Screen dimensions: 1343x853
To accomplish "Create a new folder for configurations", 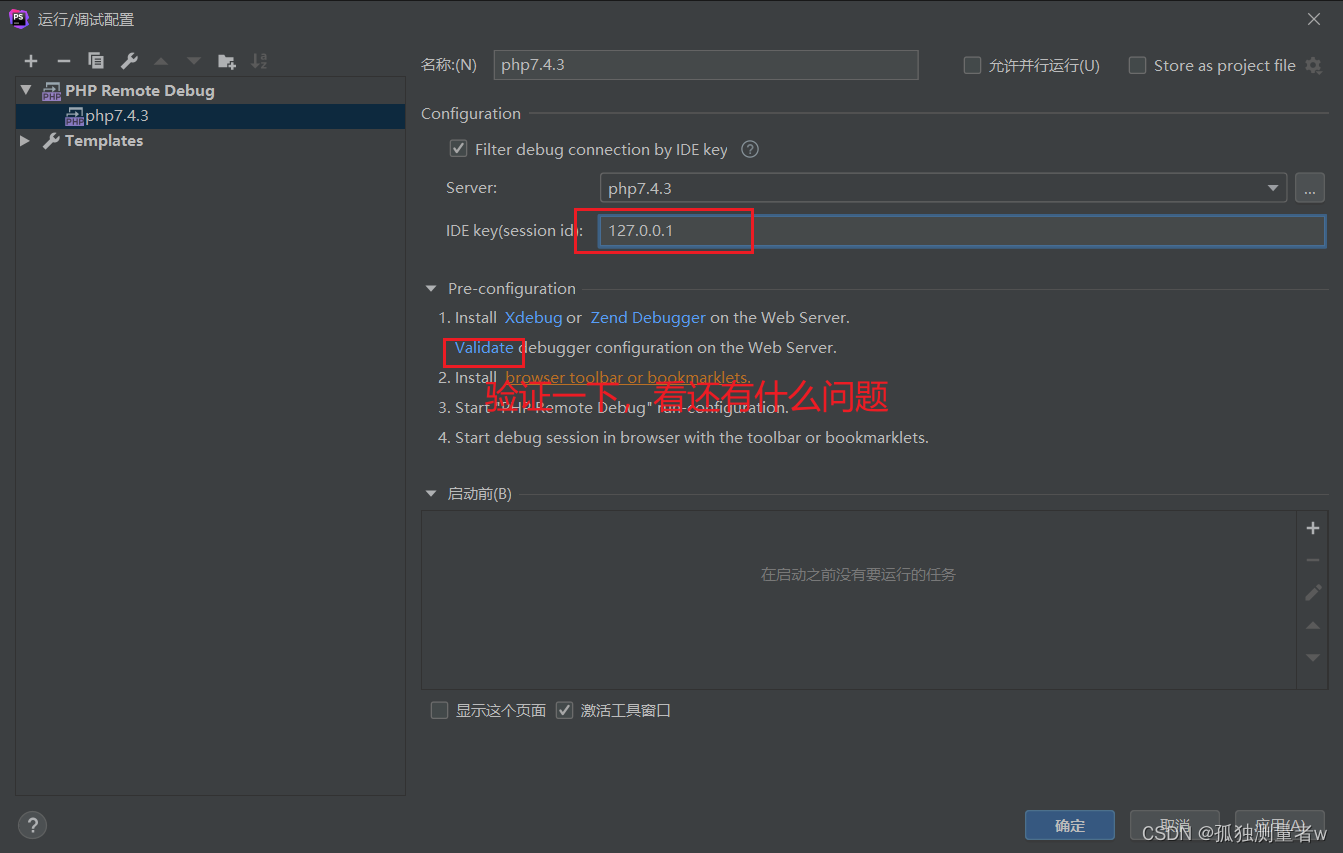I will tap(227, 60).
